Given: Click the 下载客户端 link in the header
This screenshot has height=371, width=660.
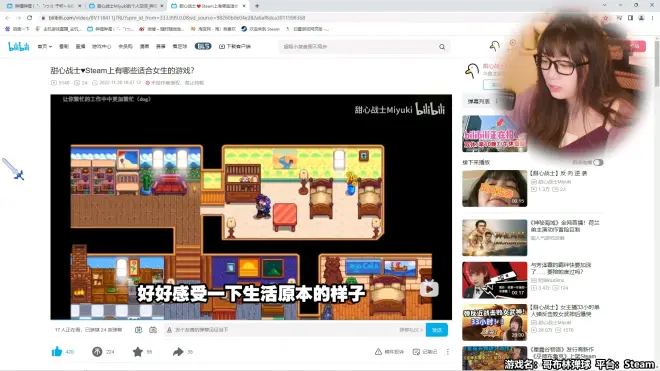Looking at the screenshot, I should coord(234,46).
